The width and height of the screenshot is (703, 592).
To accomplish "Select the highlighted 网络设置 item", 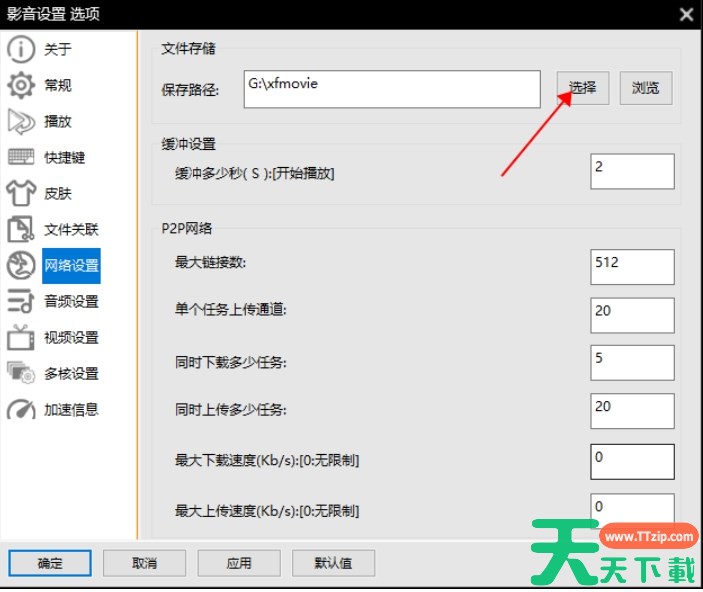I will pyautogui.click(x=71, y=266).
